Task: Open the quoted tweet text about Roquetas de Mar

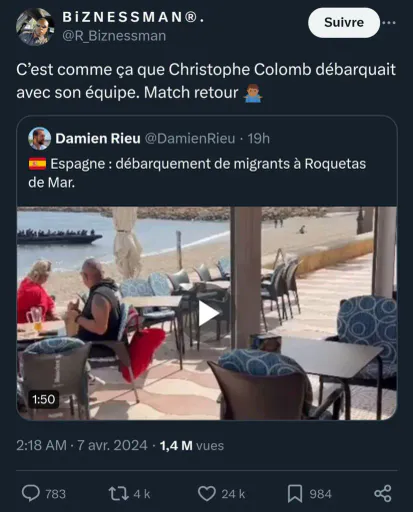Action: (x=197, y=173)
